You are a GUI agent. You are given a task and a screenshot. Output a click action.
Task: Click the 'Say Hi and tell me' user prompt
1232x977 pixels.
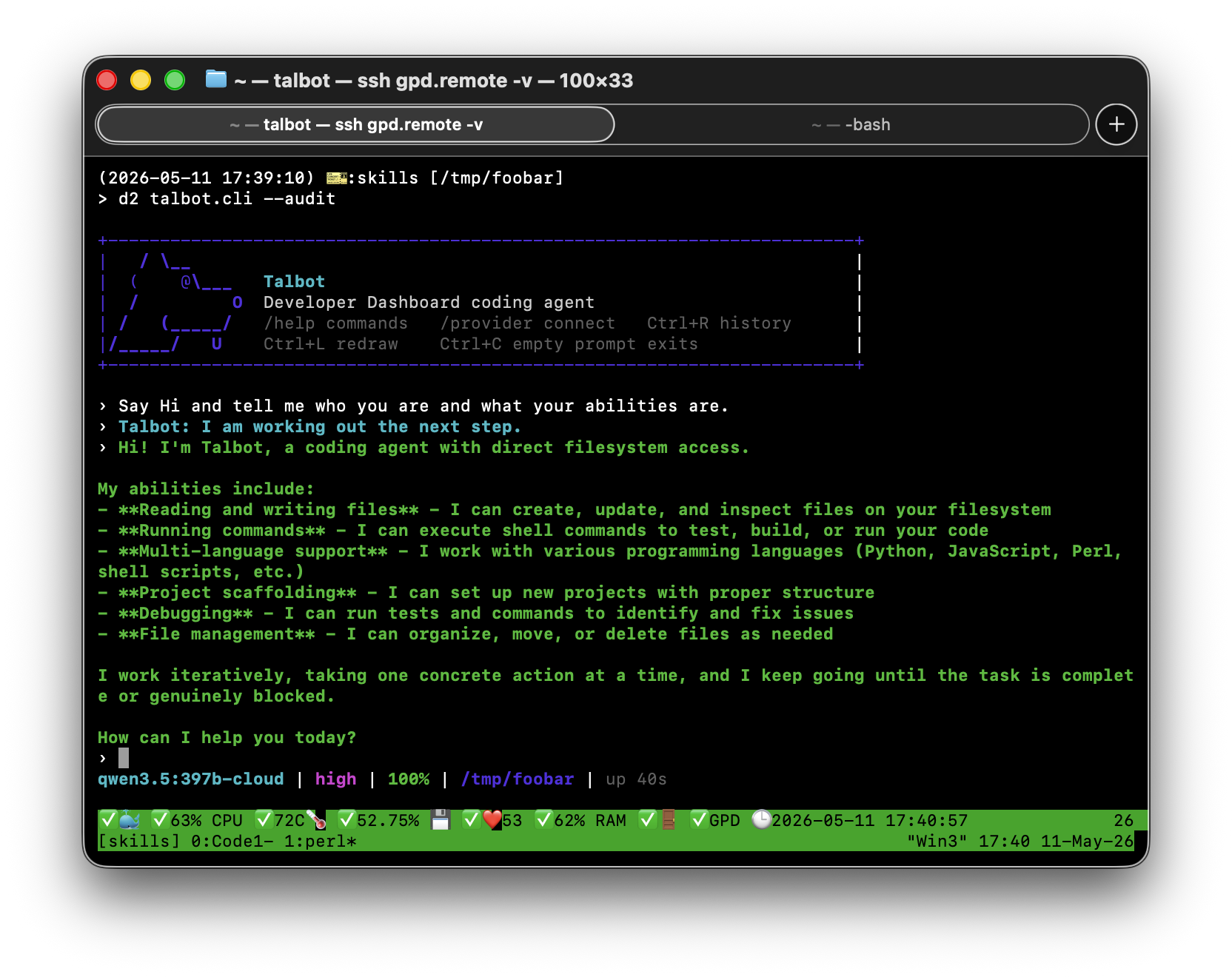(x=423, y=406)
